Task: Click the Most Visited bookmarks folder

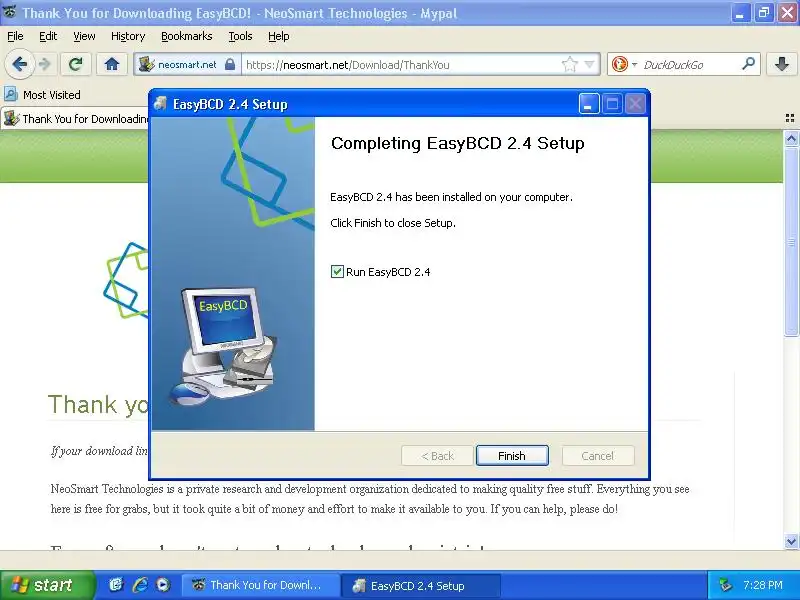Action: 42,94
